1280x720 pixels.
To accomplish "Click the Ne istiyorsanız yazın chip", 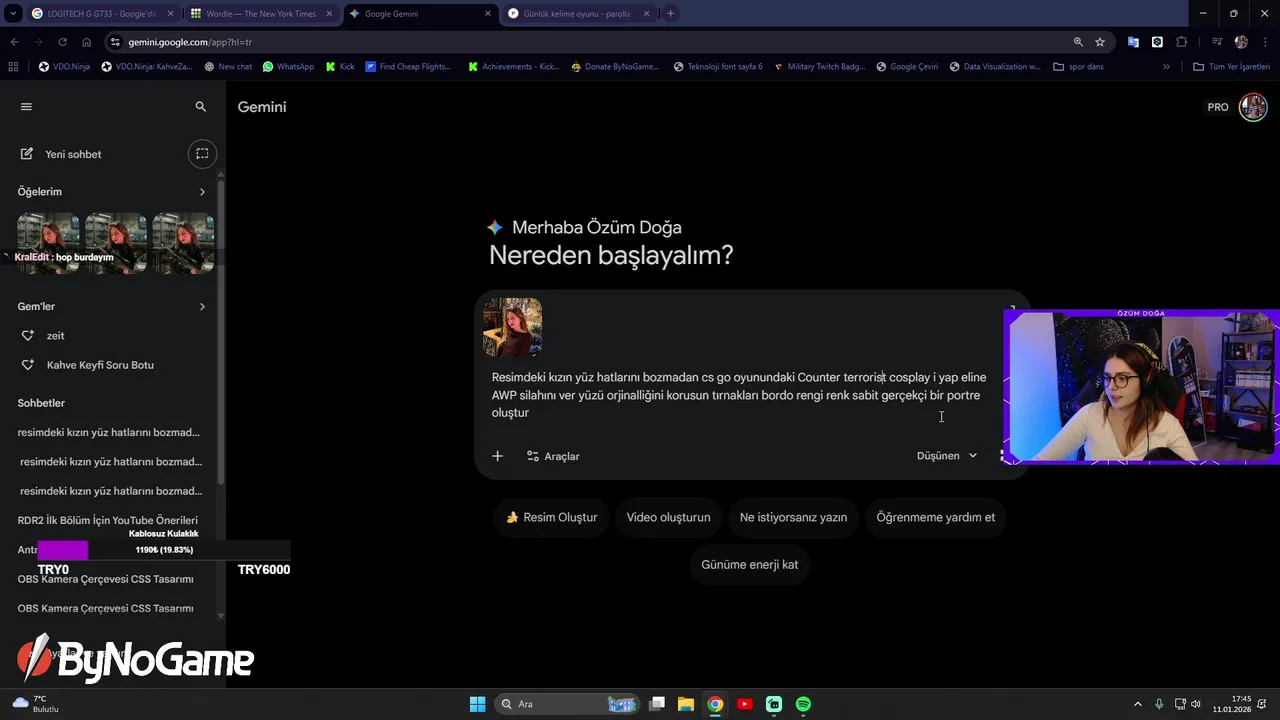I will 793,517.
